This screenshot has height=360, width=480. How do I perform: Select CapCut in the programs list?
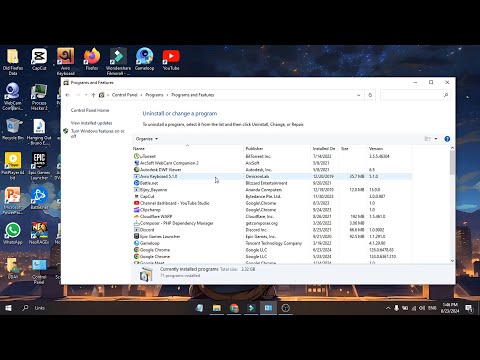coord(272,196)
